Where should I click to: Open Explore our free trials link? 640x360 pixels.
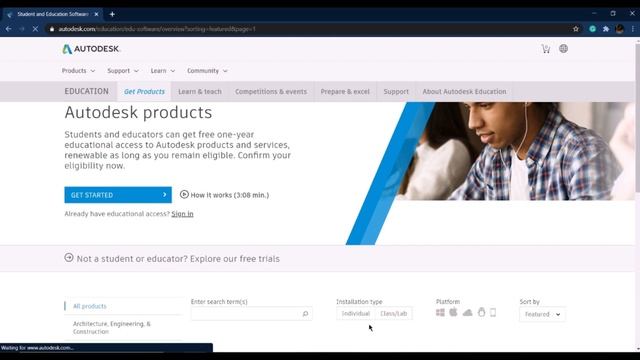point(235,259)
